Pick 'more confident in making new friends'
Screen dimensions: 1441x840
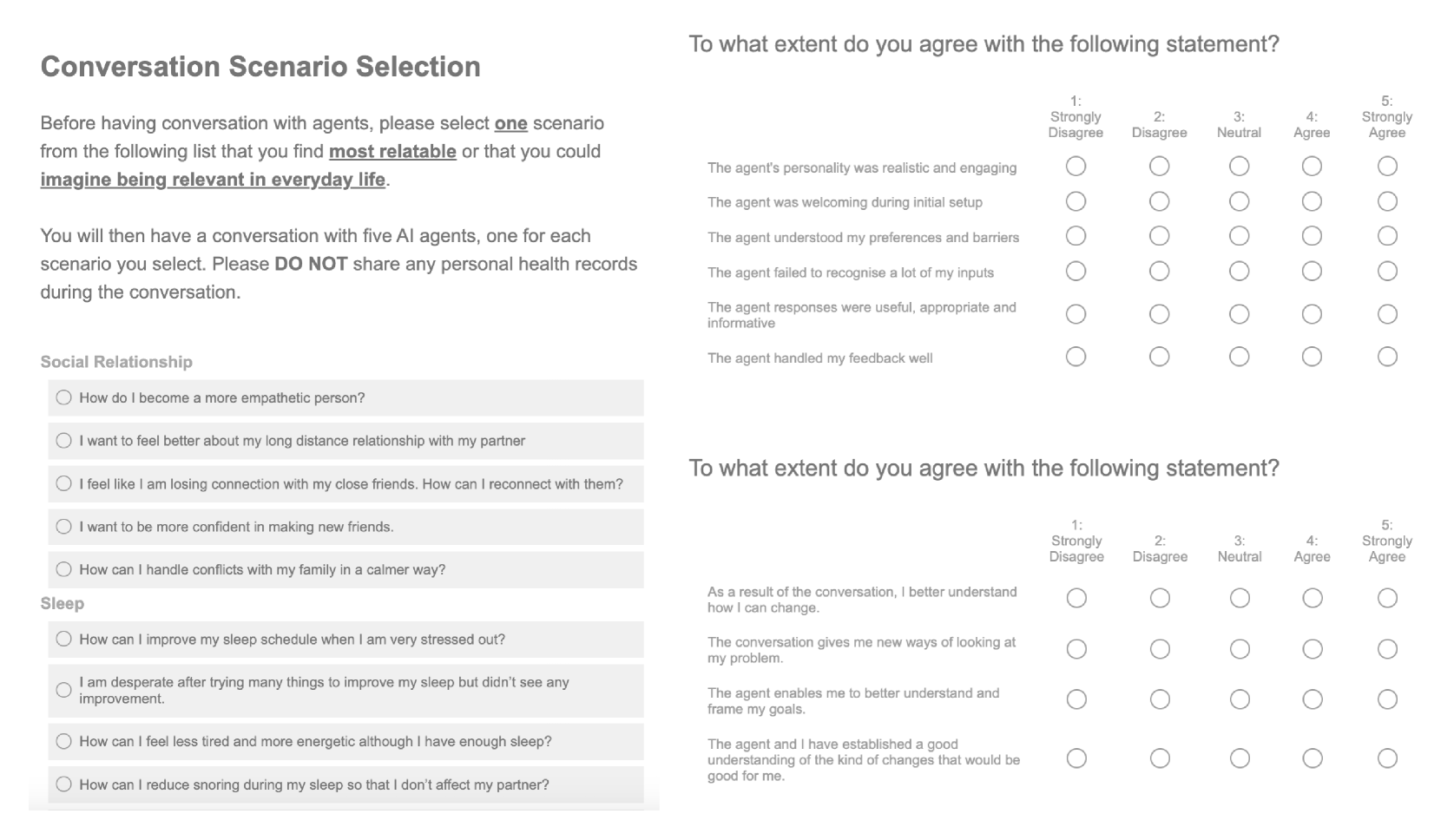tap(63, 527)
